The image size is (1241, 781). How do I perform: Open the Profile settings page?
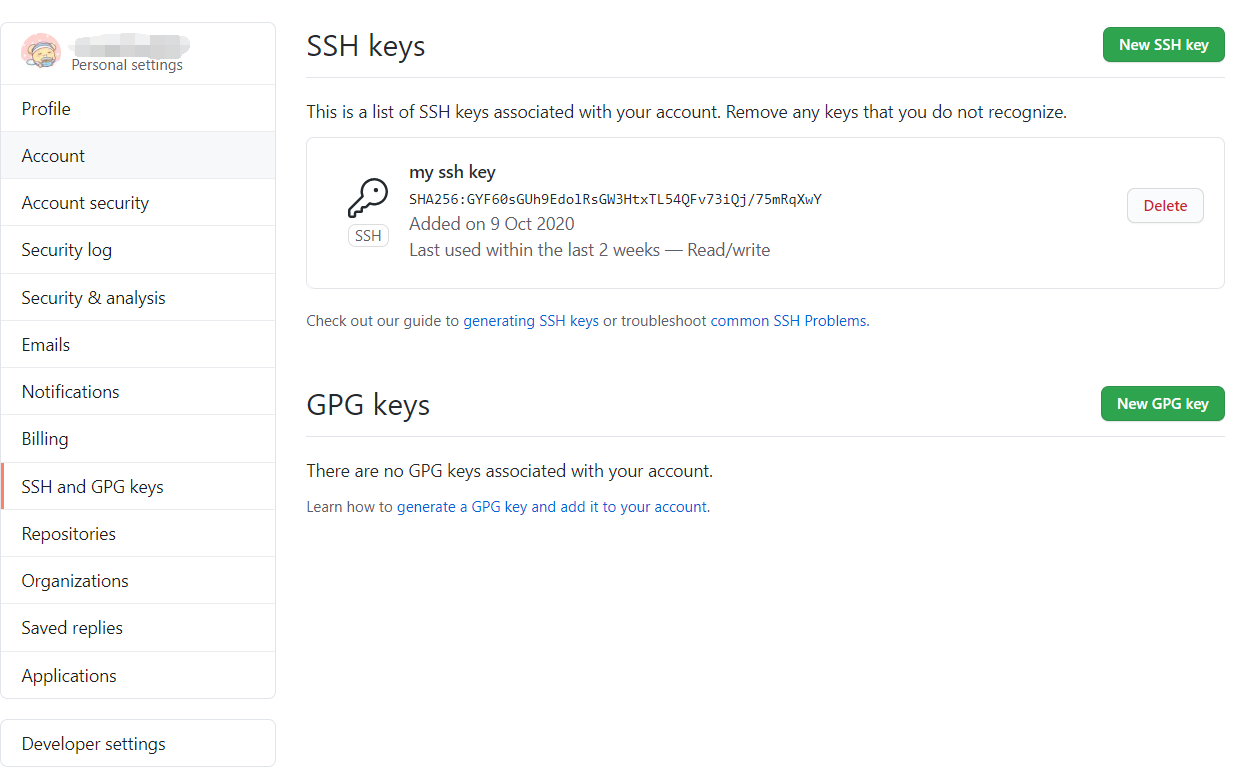click(46, 108)
